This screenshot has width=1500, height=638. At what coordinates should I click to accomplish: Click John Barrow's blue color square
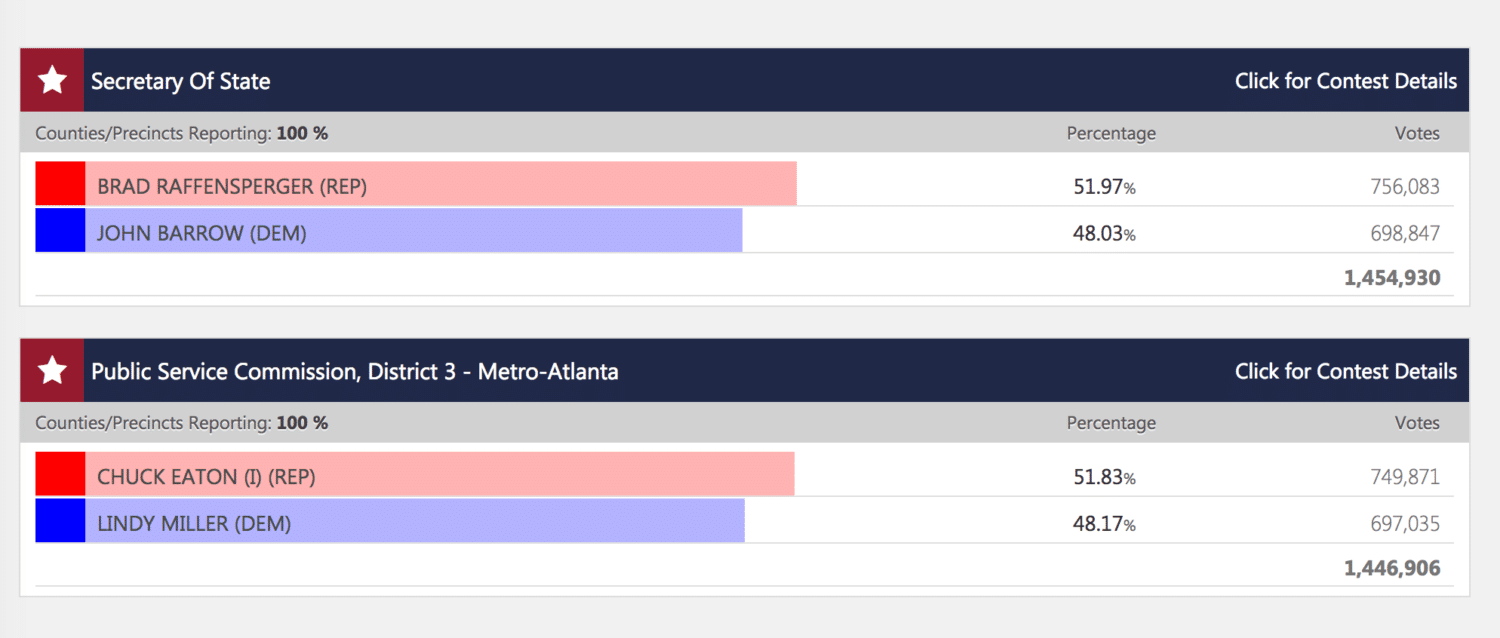[60, 231]
